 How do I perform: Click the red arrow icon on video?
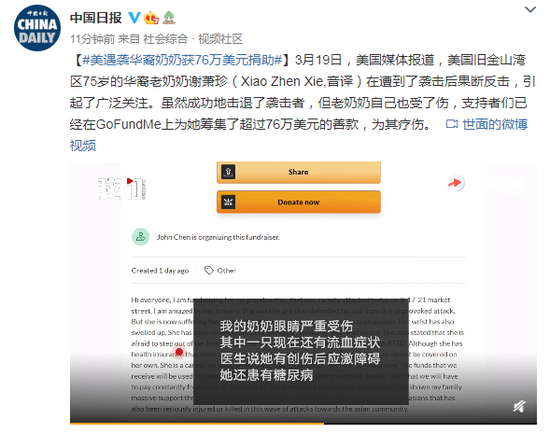click(x=456, y=183)
